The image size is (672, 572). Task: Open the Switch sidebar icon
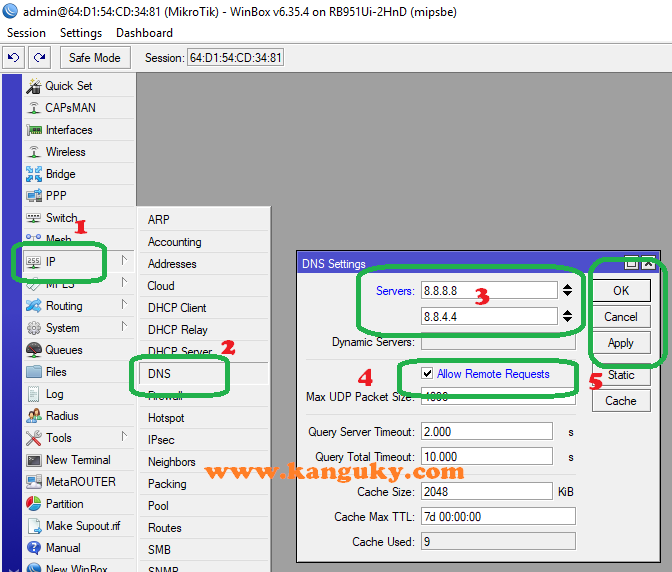[x=33, y=218]
